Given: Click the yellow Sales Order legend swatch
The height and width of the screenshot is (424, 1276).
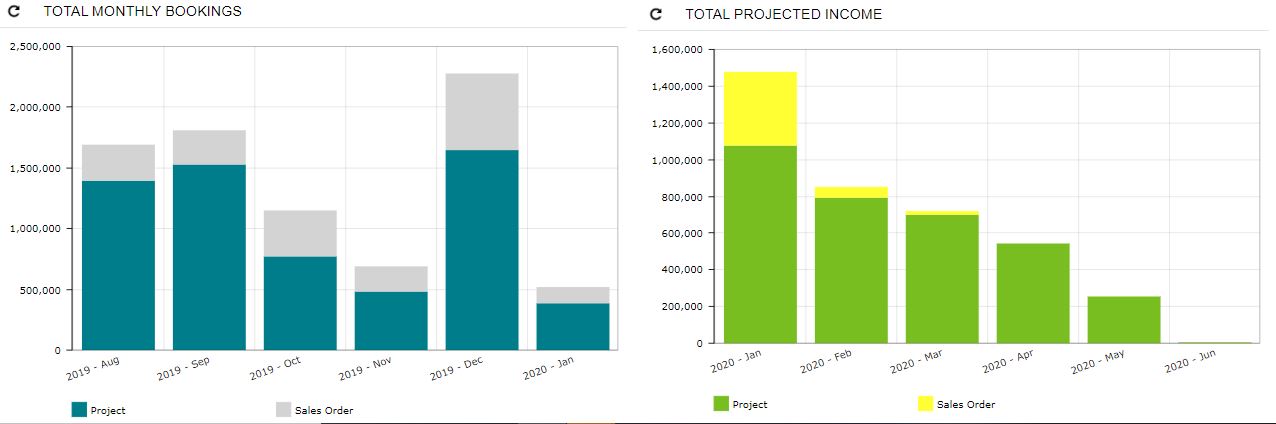Looking at the screenshot, I should 925,404.
